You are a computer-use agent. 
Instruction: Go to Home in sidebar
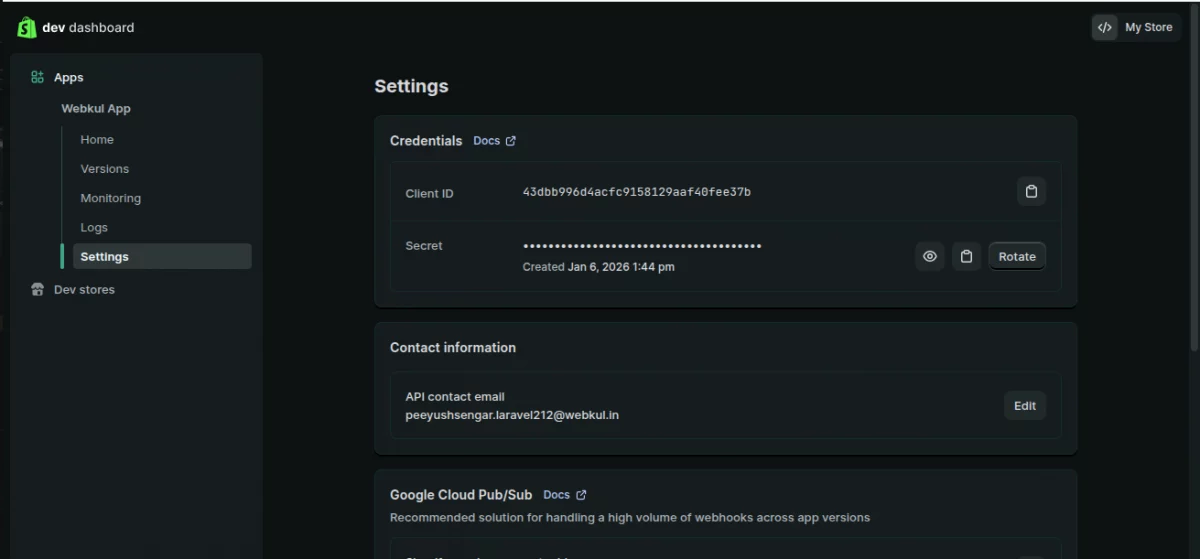[97, 140]
